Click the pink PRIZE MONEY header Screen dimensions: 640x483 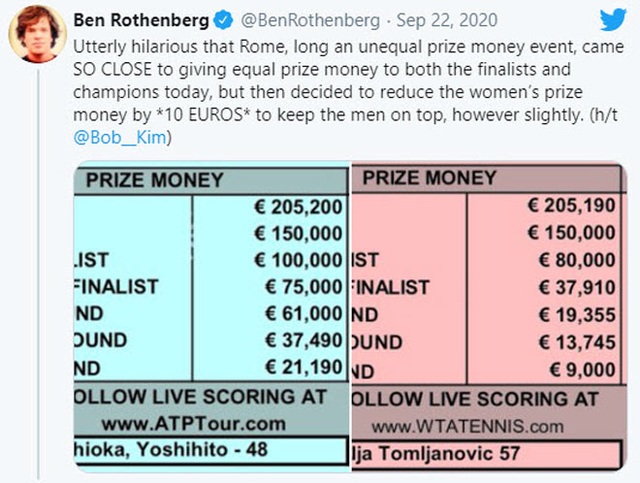[x=429, y=178]
